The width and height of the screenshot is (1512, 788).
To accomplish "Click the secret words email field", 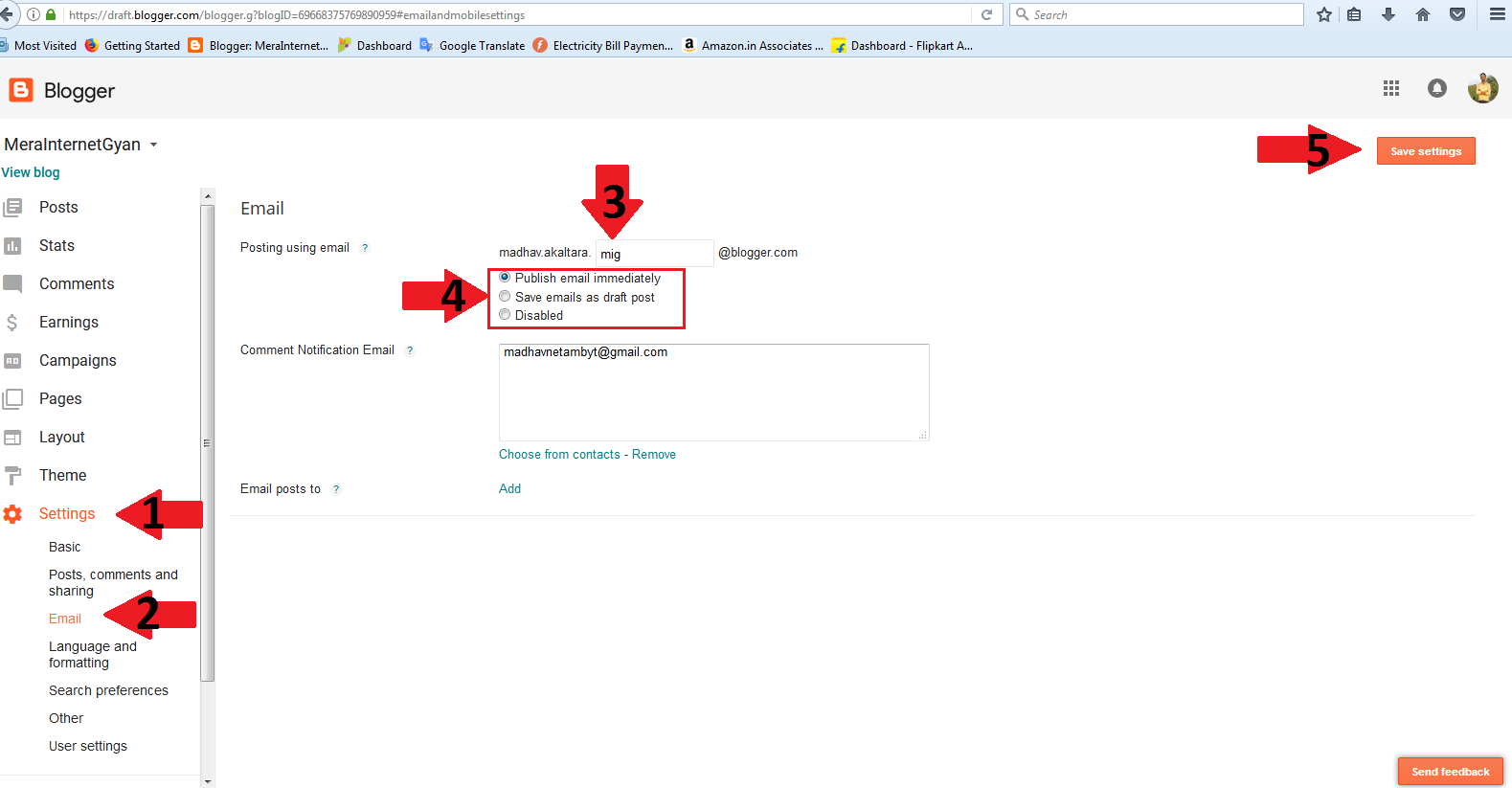I will click(655, 253).
